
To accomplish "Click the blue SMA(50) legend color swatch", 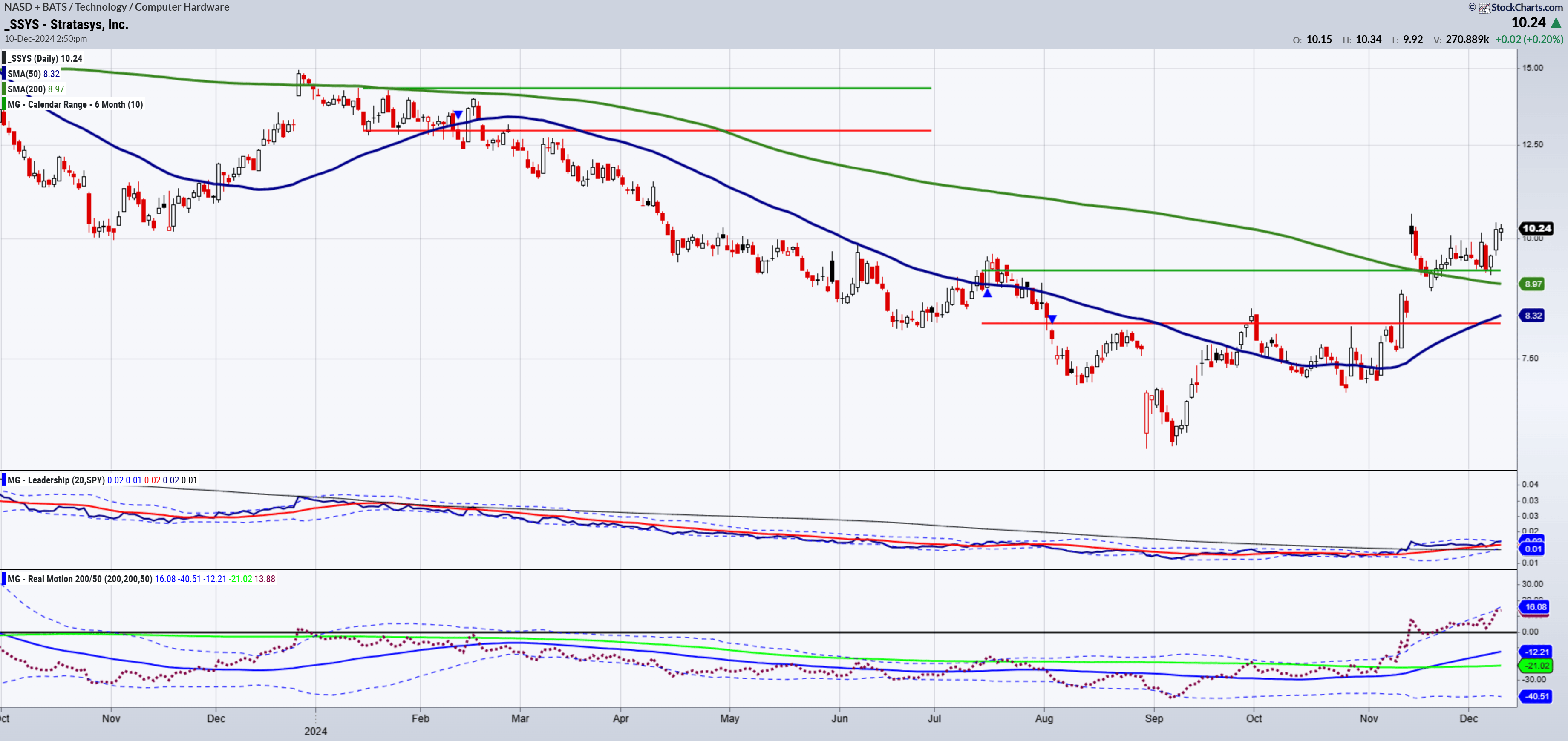I will click(x=4, y=74).
